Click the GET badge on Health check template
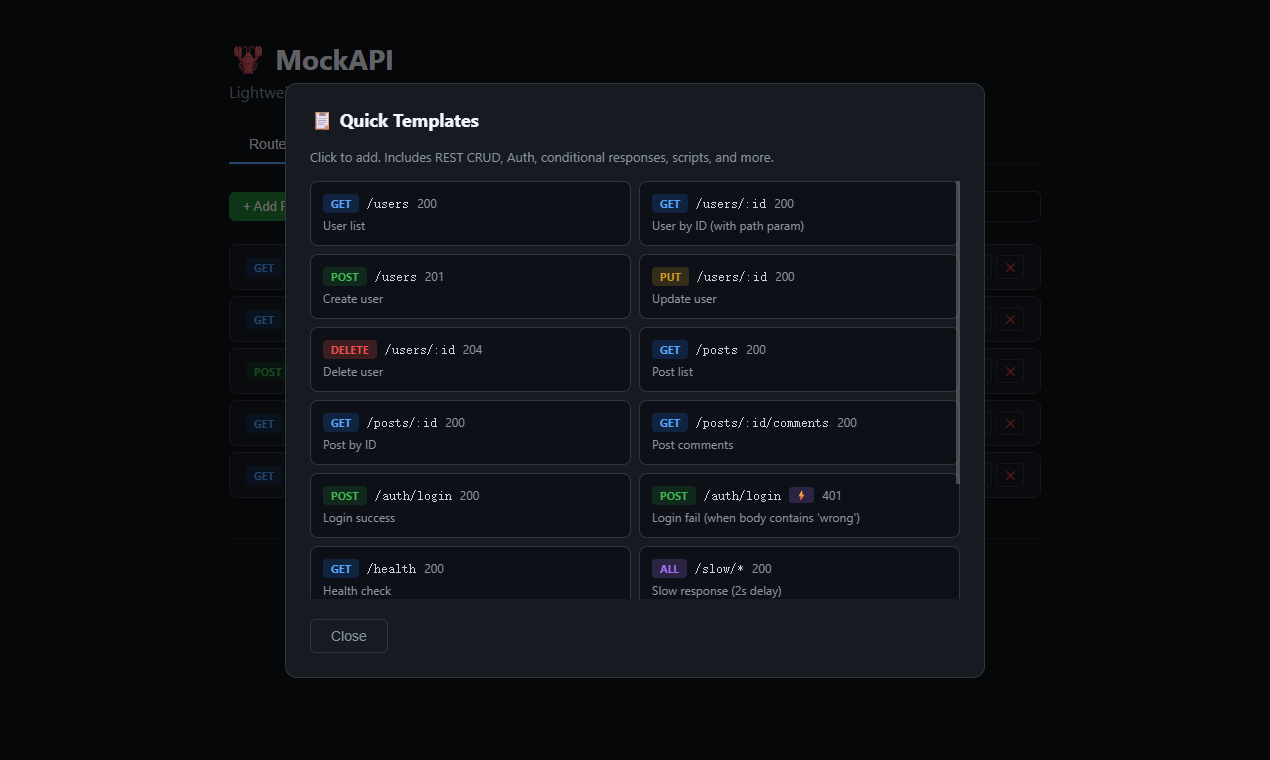Viewport: 1270px width, 760px height. (340, 568)
